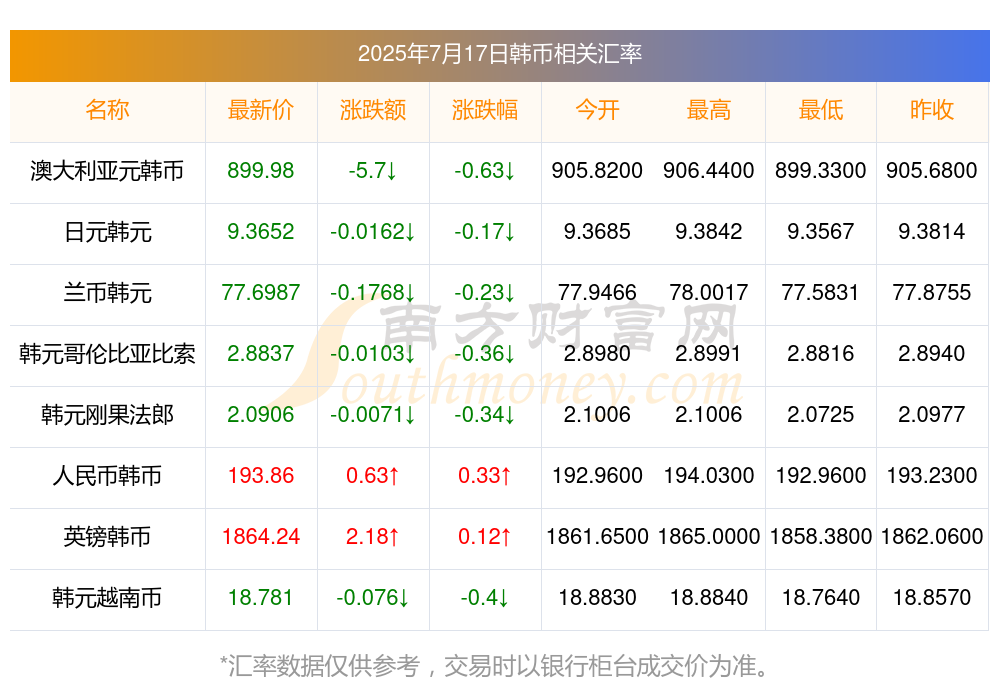
Task: Click change percent -0.4↓
Action: [485, 598]
